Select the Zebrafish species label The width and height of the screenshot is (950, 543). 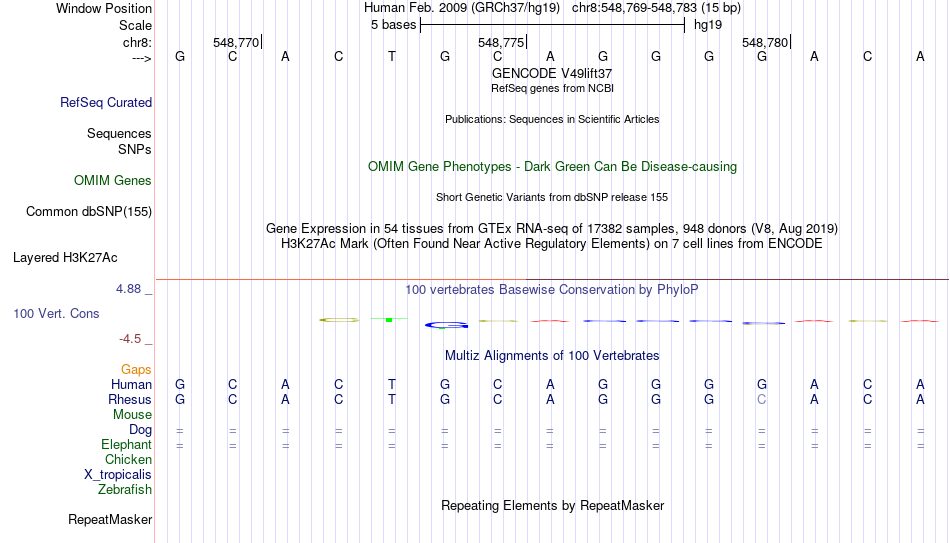coord(125,489)
